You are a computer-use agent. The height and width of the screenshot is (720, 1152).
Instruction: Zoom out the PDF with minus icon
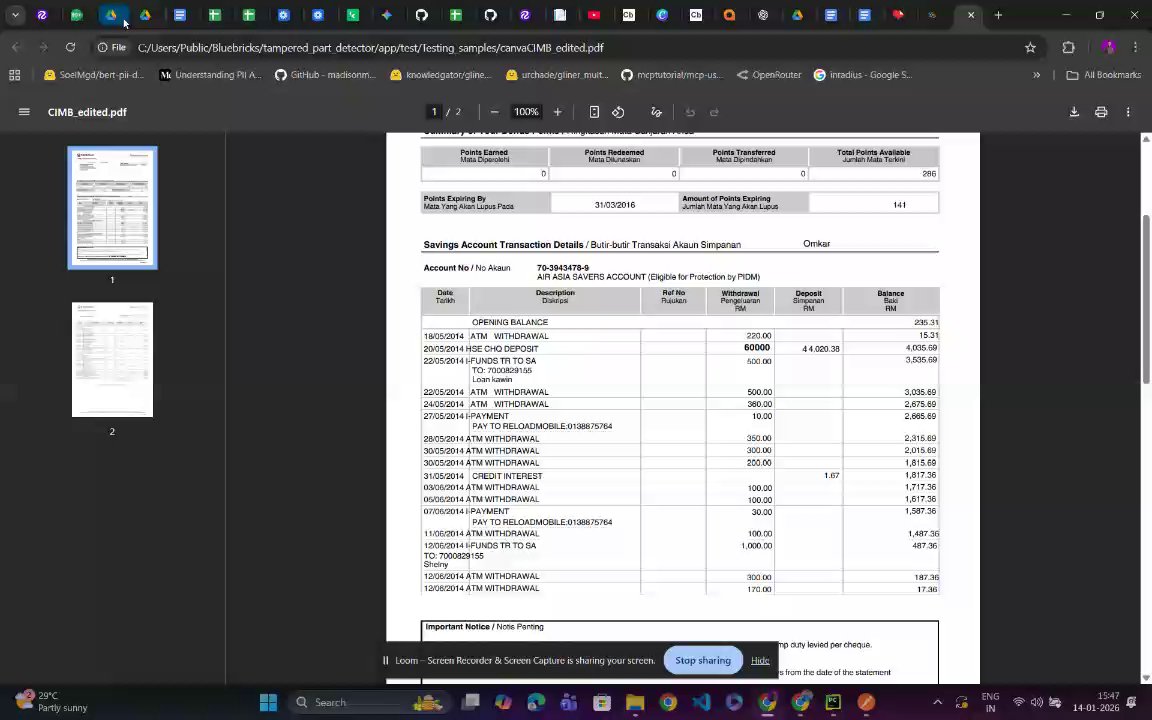[494, 112]
